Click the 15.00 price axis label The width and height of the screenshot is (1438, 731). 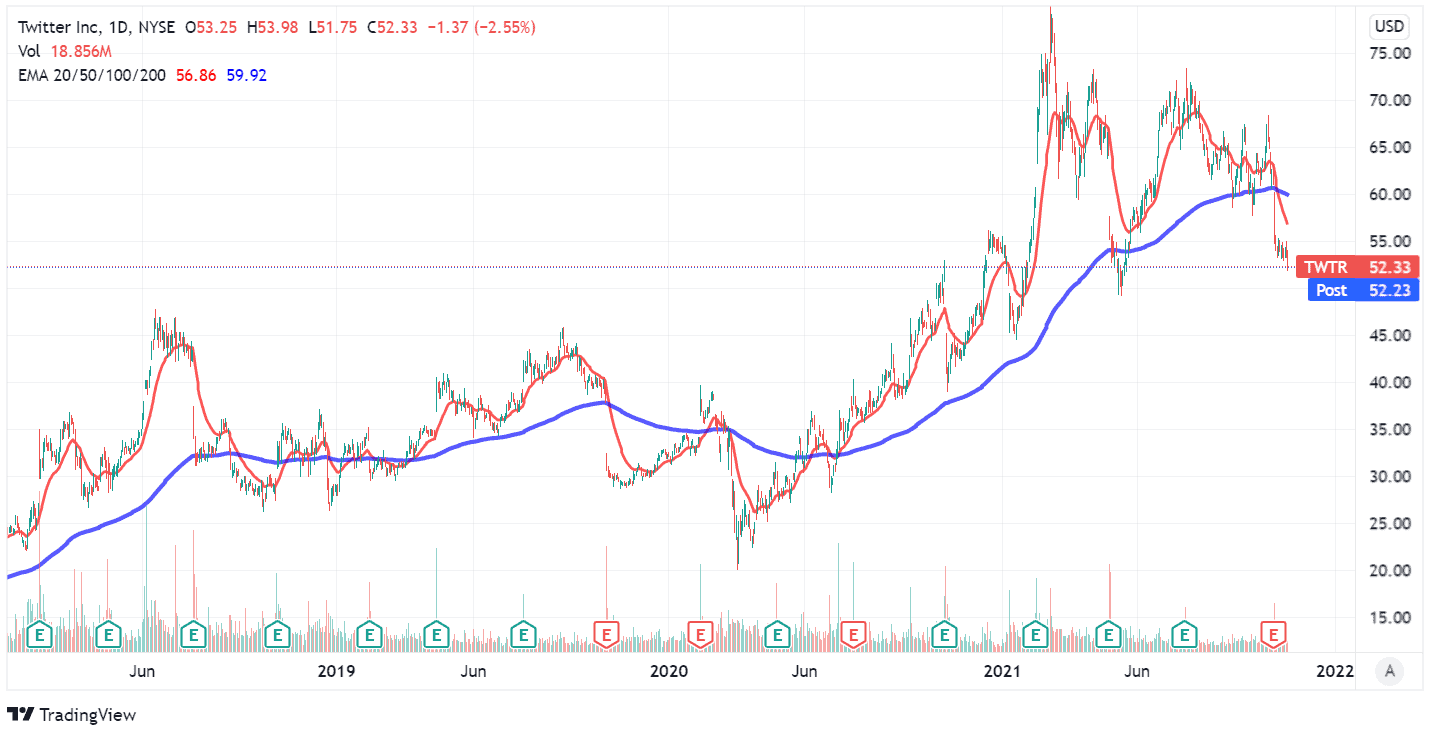point(1390,617)
